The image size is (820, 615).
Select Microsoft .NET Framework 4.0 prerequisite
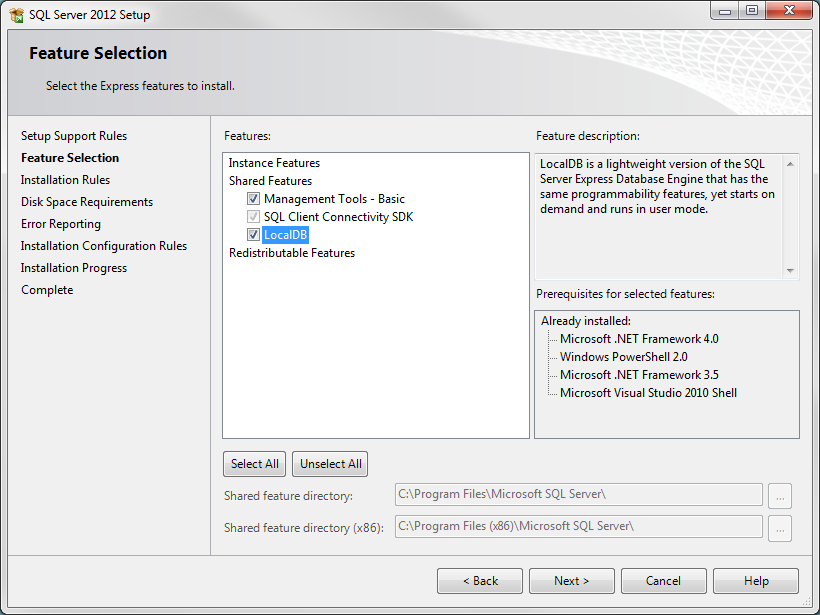(639, 339)
